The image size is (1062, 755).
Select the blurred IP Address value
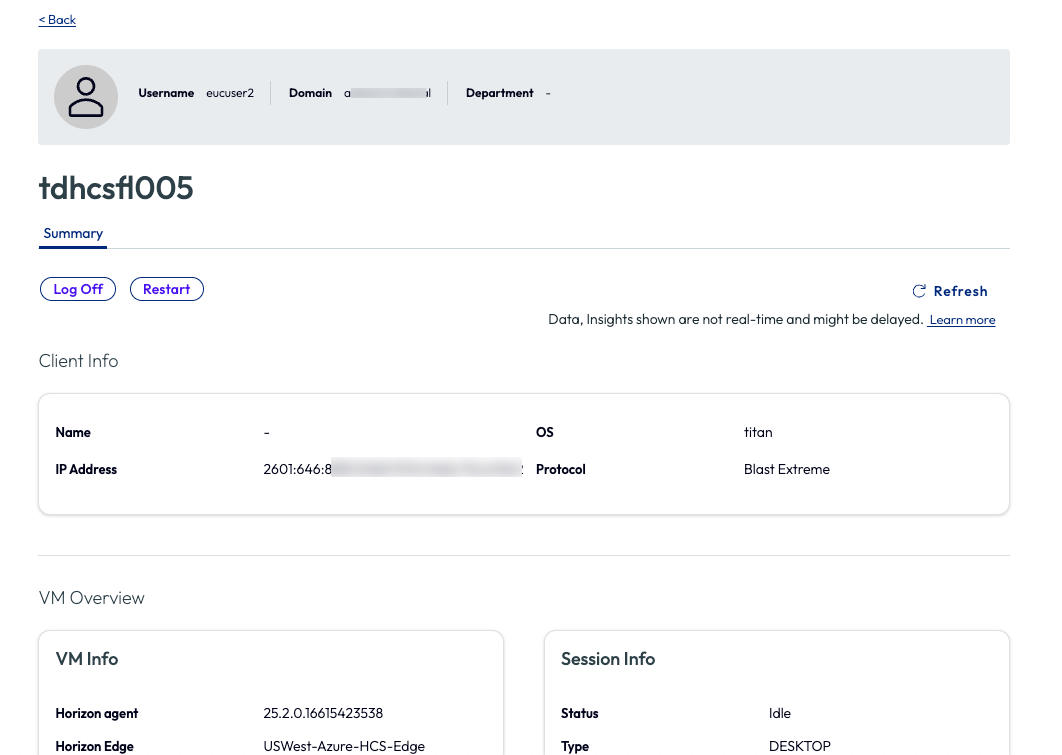tap(393, 469)
